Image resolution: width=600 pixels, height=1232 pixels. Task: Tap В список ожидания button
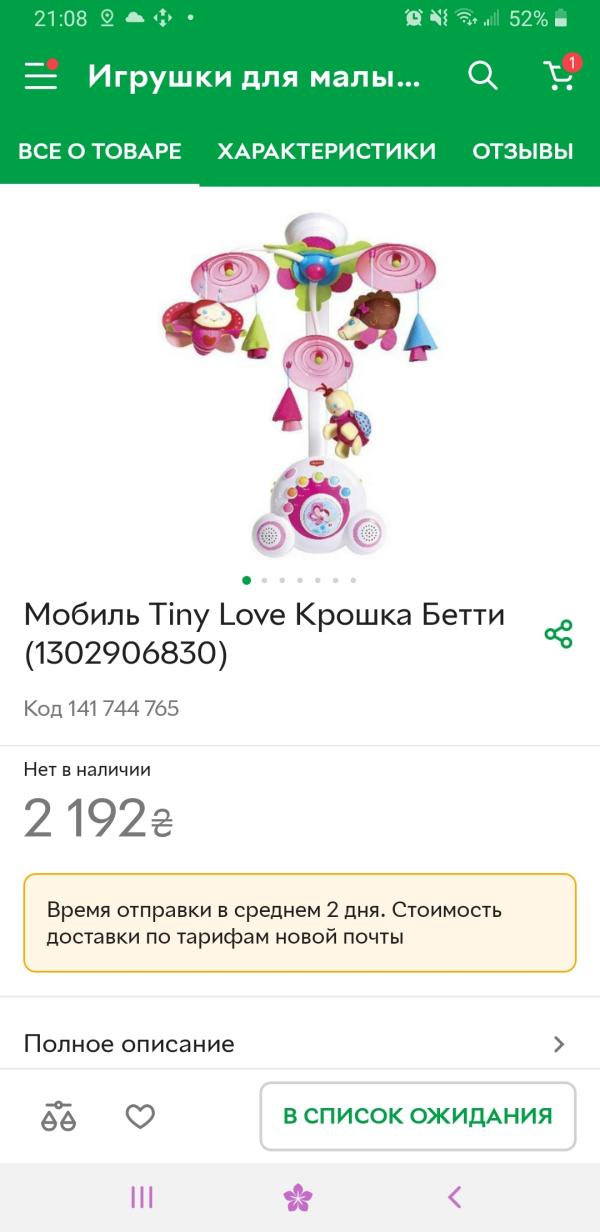(418, 1116)
